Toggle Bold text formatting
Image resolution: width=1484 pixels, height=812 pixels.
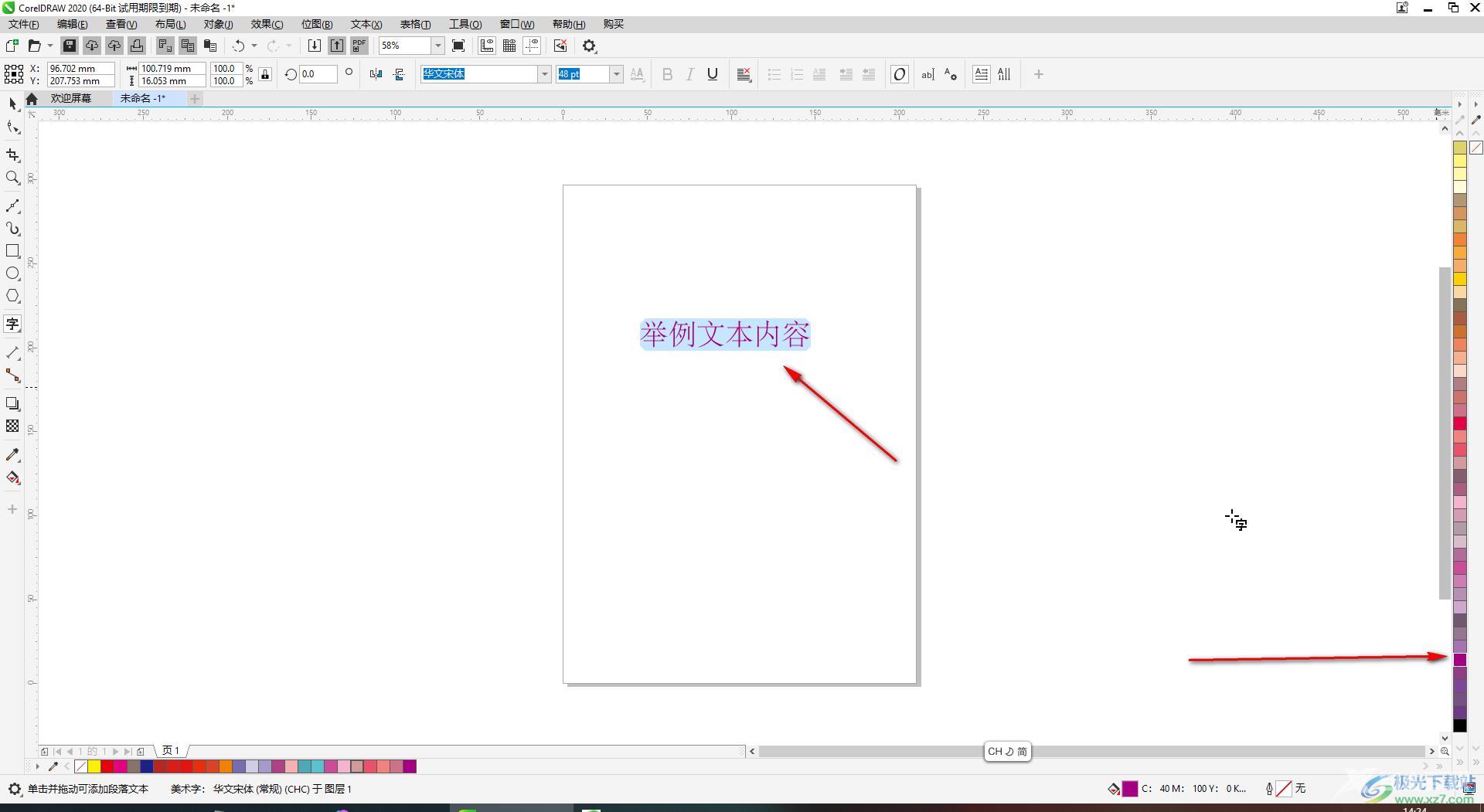[668, 74]
